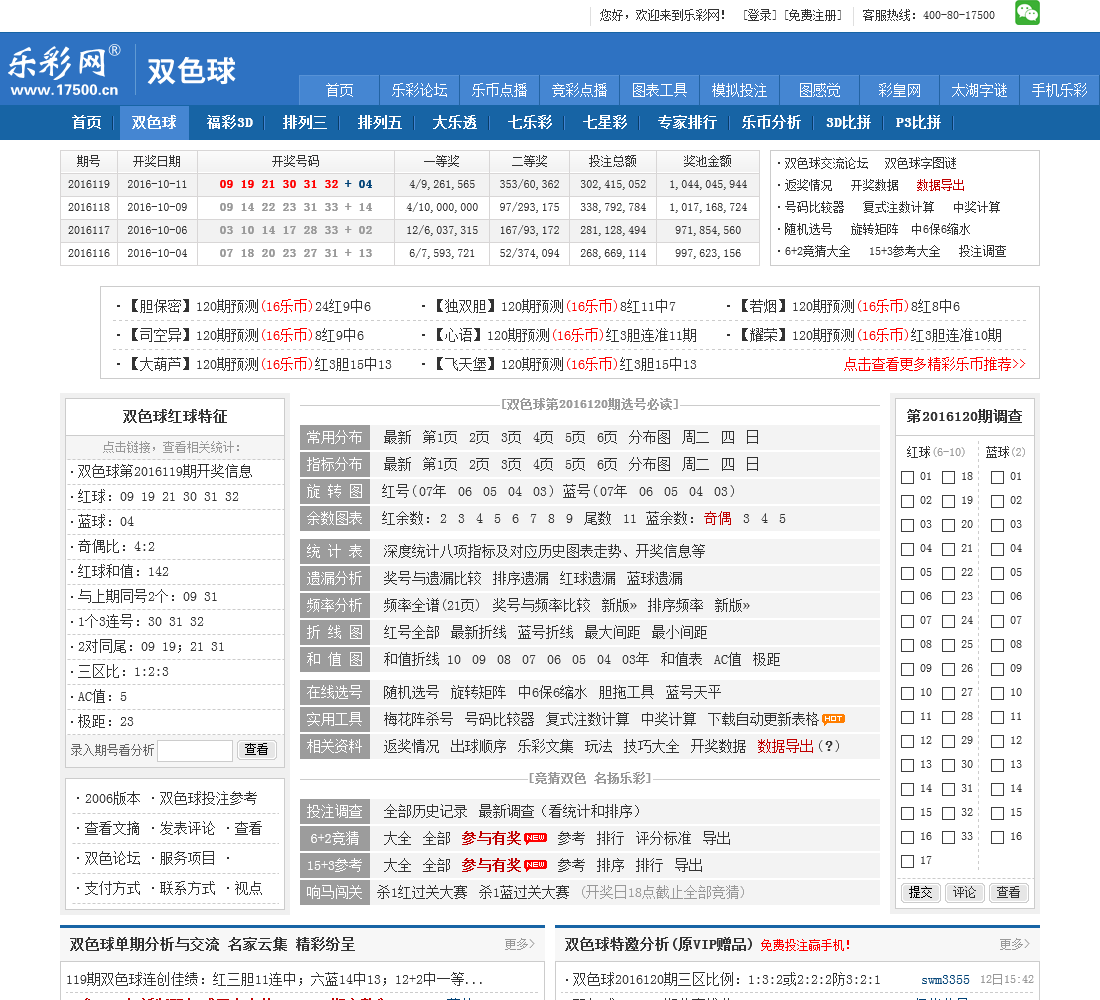Select 大乐透 in blue menu bar

(455, 122)
